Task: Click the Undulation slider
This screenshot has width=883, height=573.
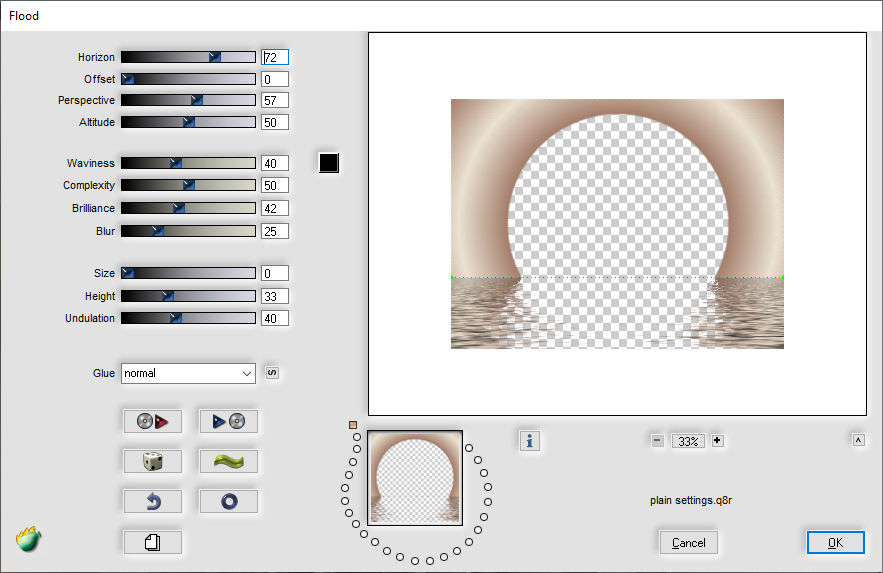Action: (x=188, y=318)
